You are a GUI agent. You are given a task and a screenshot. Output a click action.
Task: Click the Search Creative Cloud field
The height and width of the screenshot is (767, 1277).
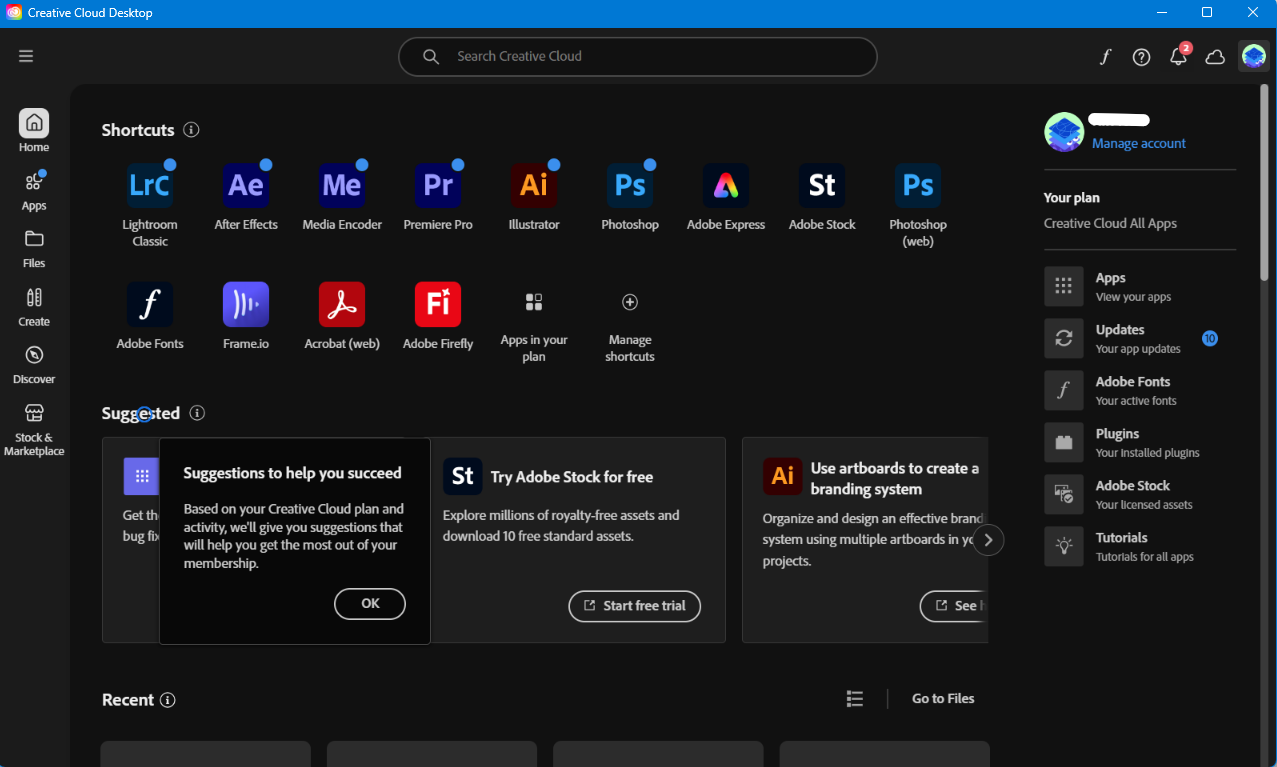pyautogui.click(x=637, y=57)
